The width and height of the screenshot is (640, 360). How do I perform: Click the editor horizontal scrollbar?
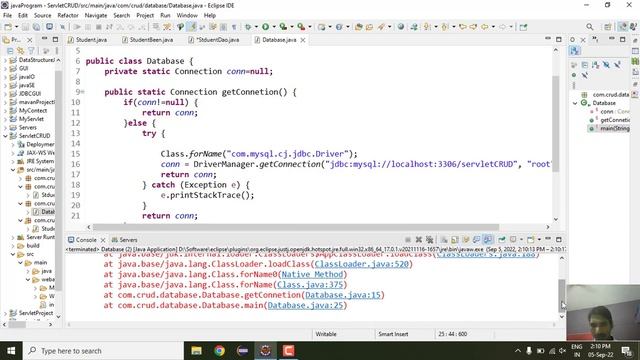296,227
